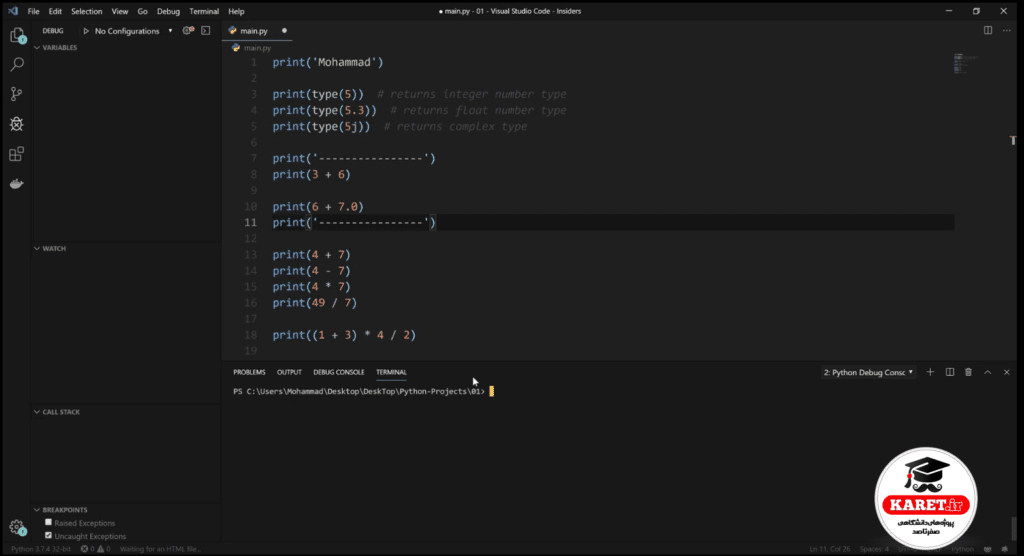Image resolution: width=1024 pixels, height=556 pixels.
Task: Open the Search view in activity bar
Action: [x=17, y=64]
